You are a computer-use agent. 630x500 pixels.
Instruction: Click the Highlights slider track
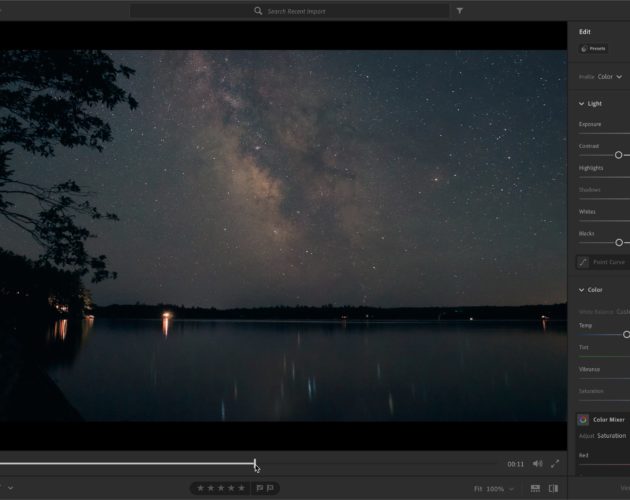604,177
